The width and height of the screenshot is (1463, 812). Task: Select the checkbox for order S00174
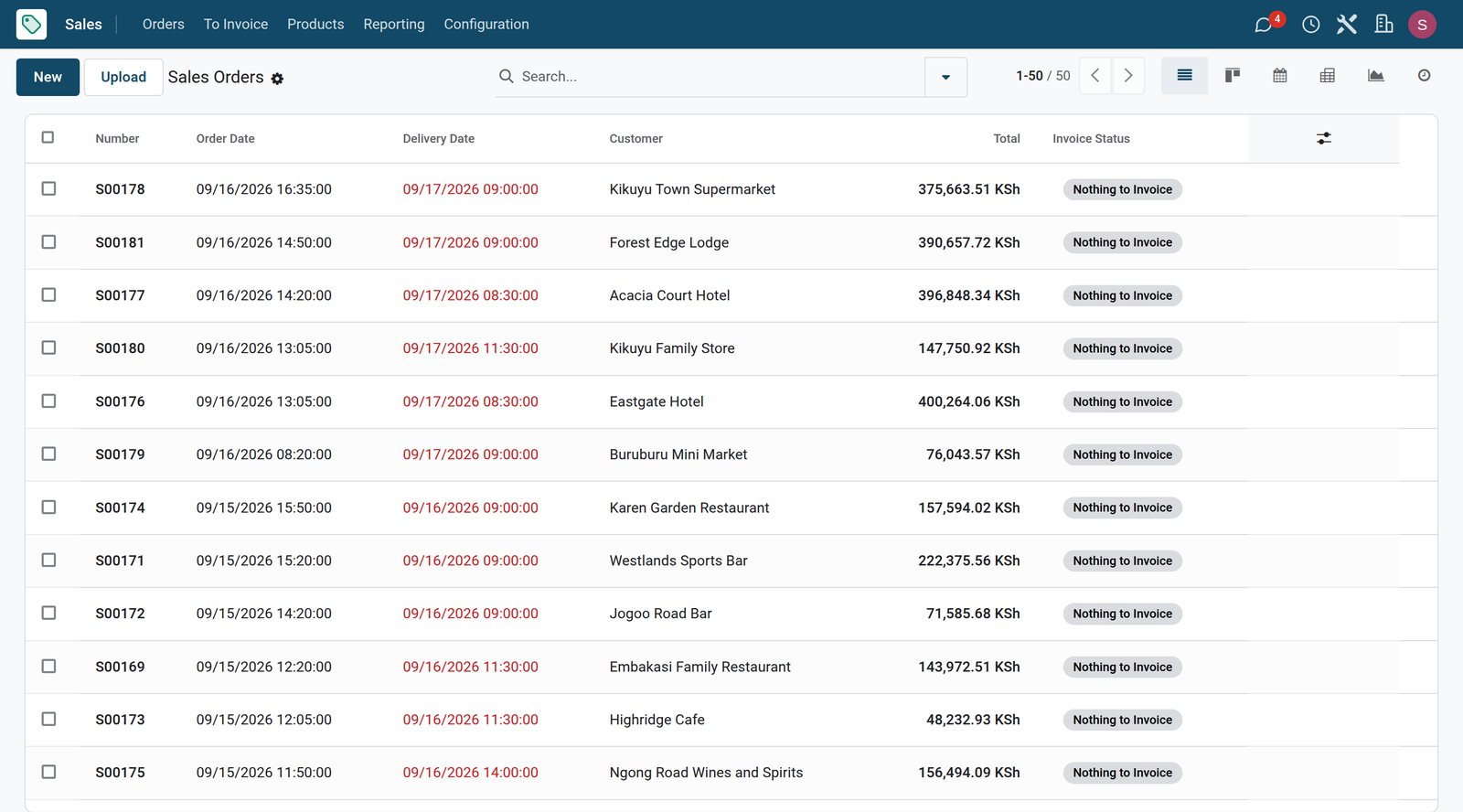tap(48, 507)
